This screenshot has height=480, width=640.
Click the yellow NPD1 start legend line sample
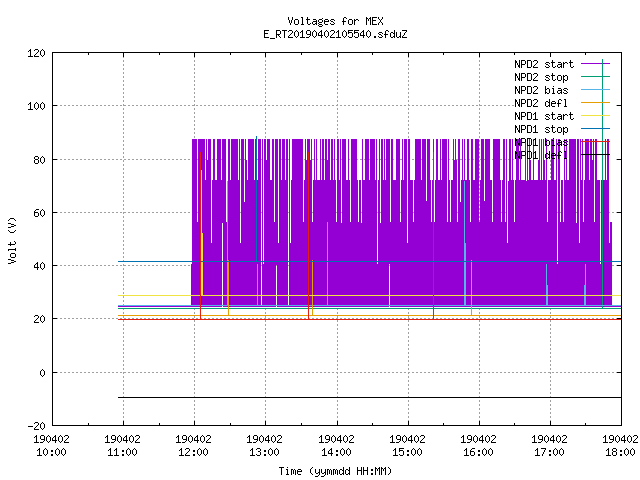[595, 116]
